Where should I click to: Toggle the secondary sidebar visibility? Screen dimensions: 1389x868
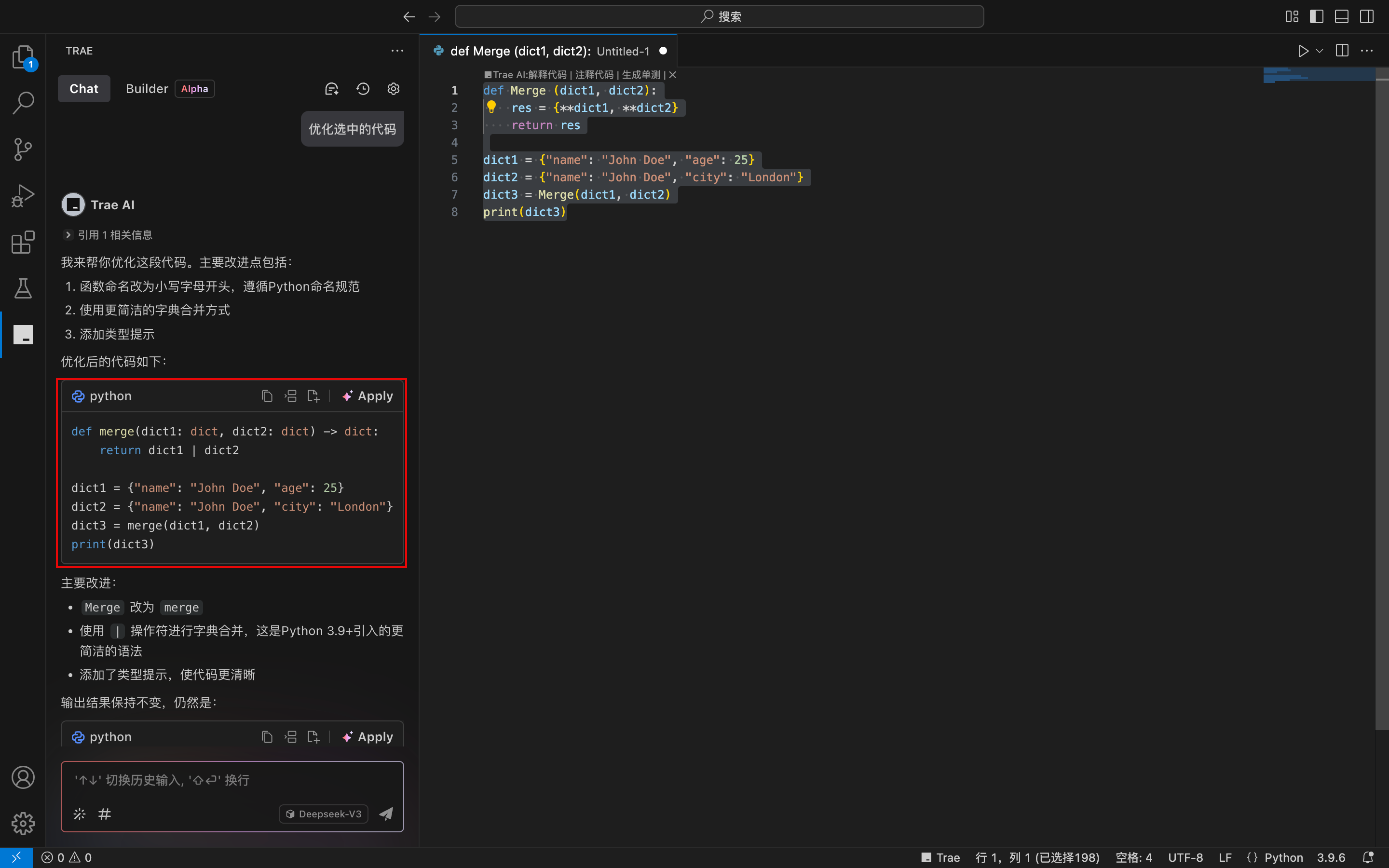click(x=1367, y=17)
